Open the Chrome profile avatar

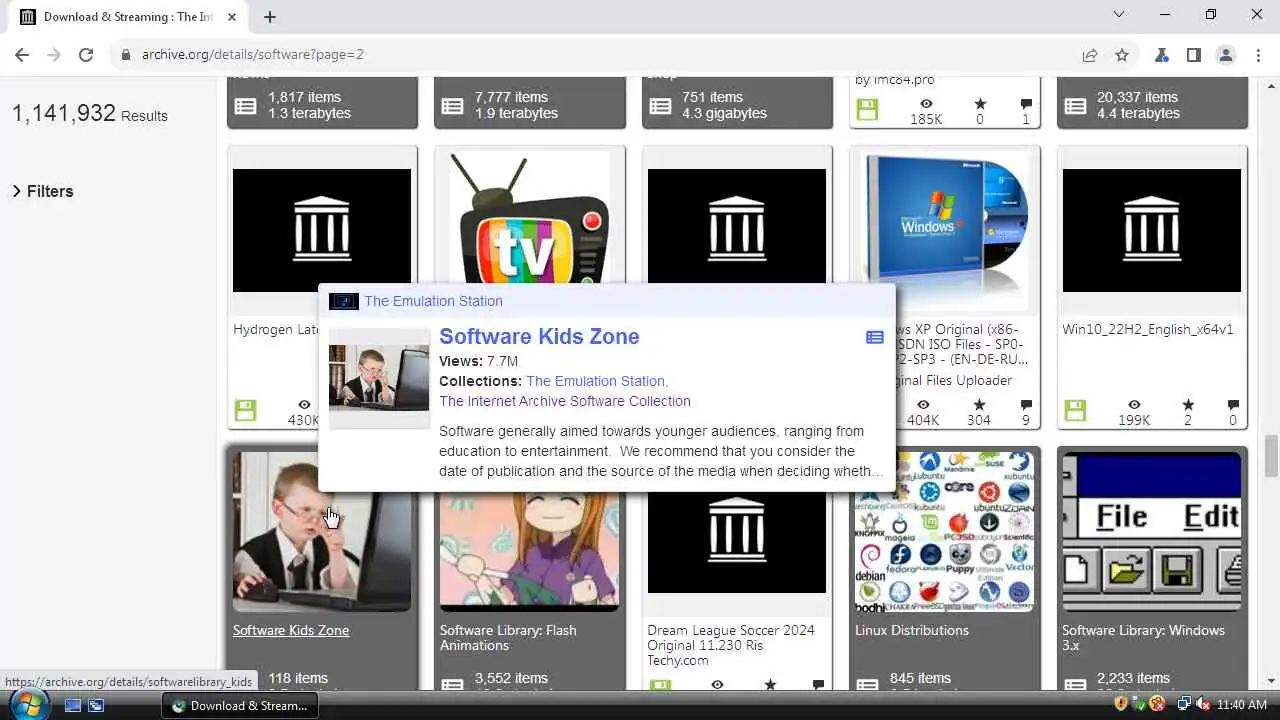[1226, 55]
